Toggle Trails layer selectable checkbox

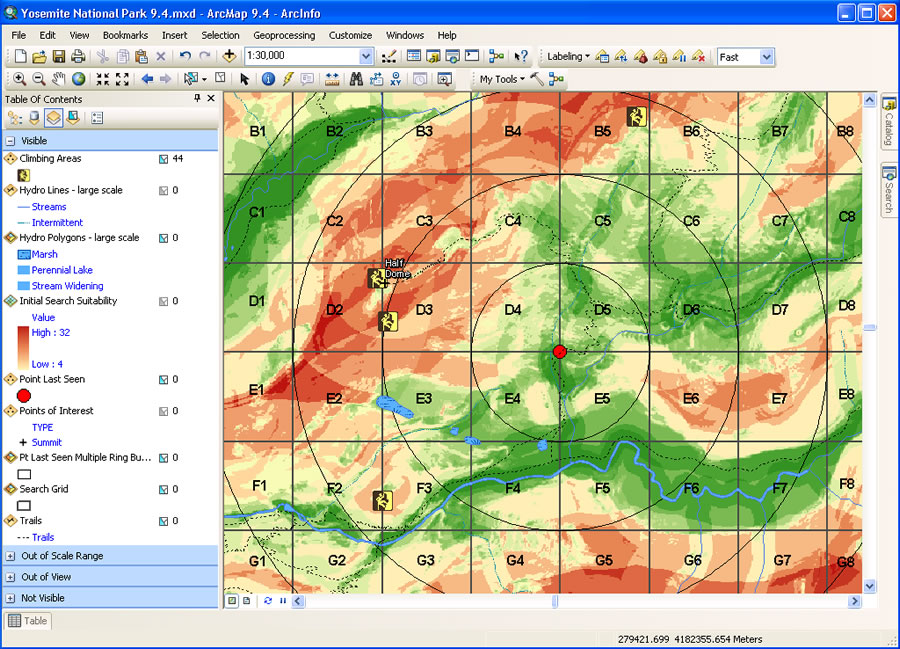163,521
